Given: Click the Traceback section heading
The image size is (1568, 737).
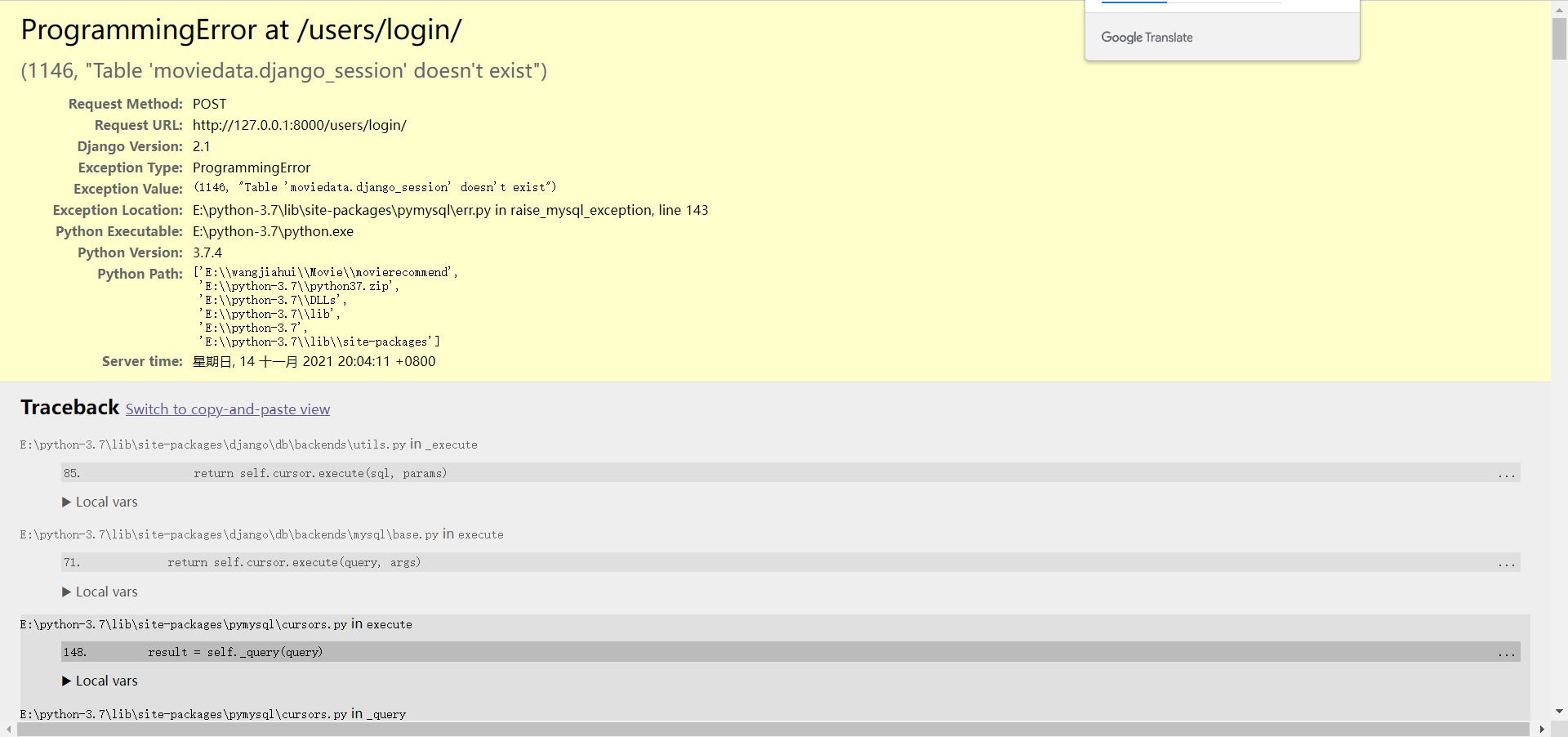Looking at the screenshot, I should point(69,407).
